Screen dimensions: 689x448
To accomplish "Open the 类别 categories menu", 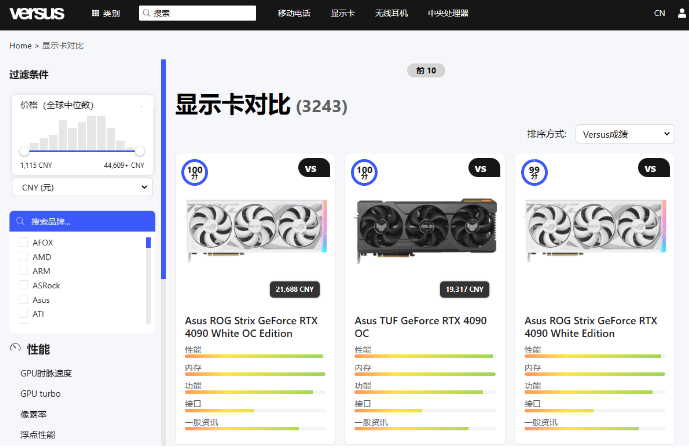I will [105, 13].
